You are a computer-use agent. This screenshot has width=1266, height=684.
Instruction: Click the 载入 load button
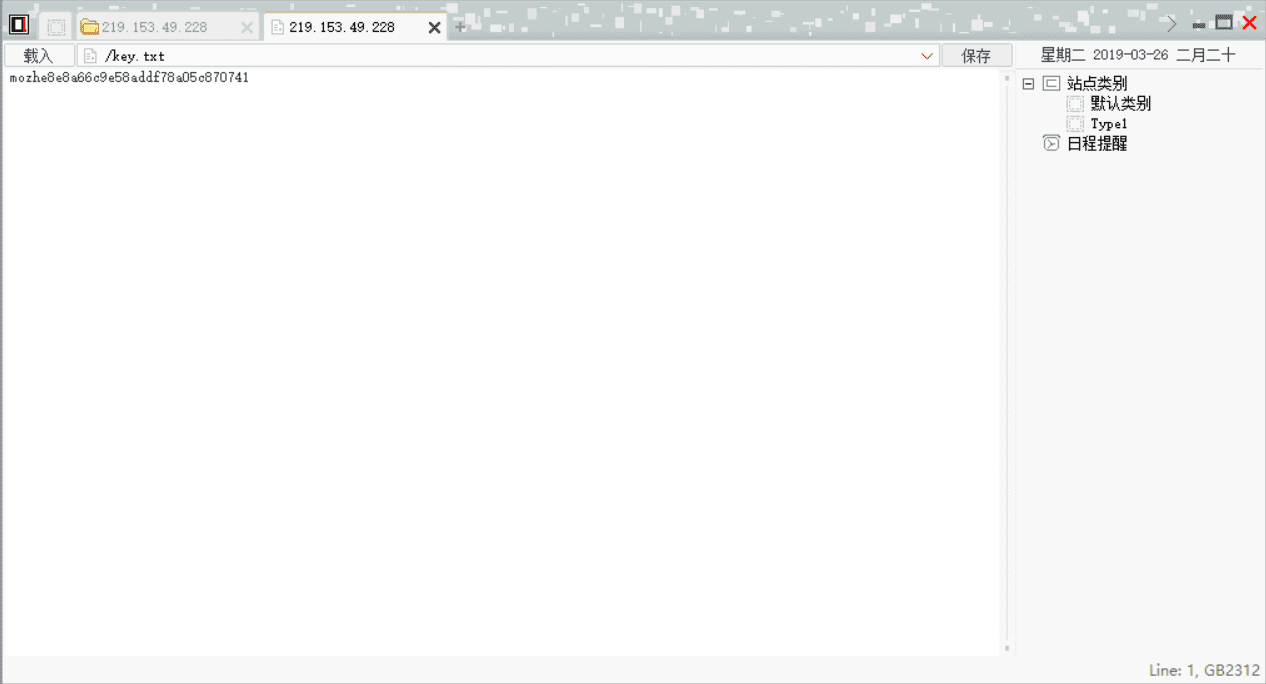coord(39,56)
